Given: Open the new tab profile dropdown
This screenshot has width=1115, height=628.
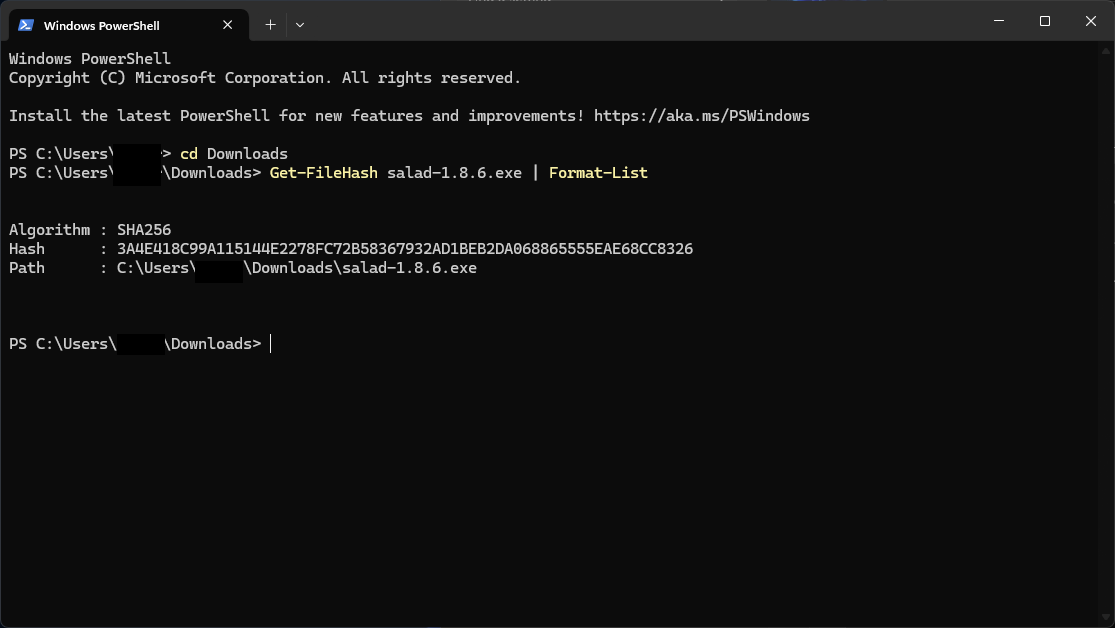Looking at the screenshot, I should pyautogui.click(x=300, y=25).
